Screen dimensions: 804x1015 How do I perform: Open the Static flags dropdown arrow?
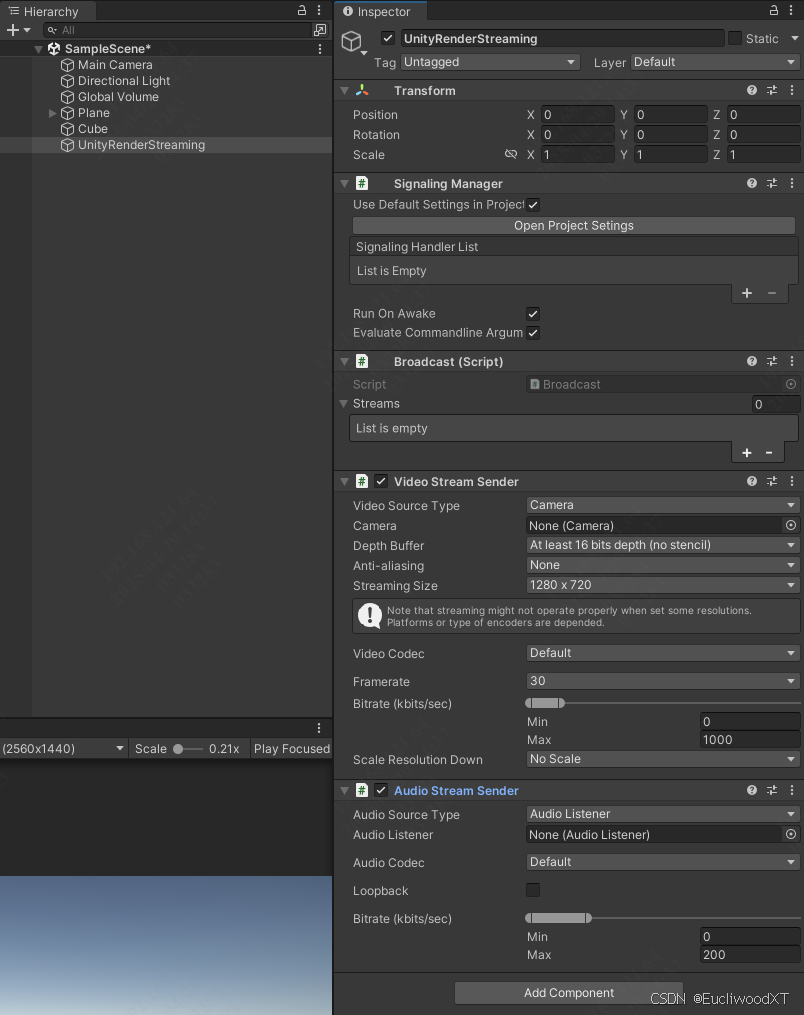(x=794, y=39)
